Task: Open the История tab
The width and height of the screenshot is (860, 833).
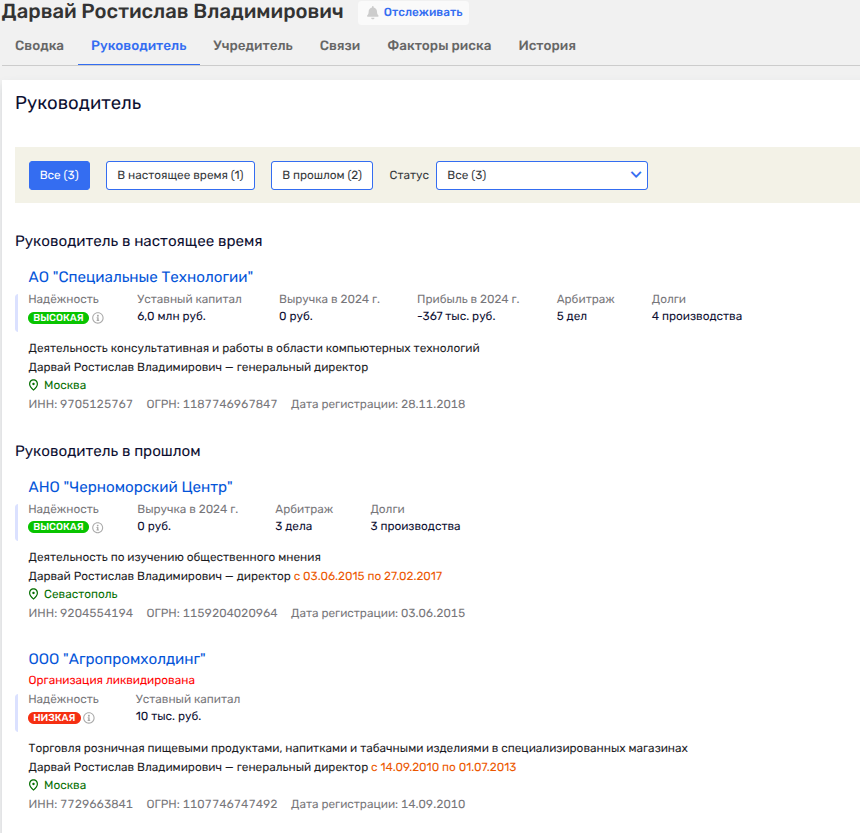Action: (x=547, y=46)
